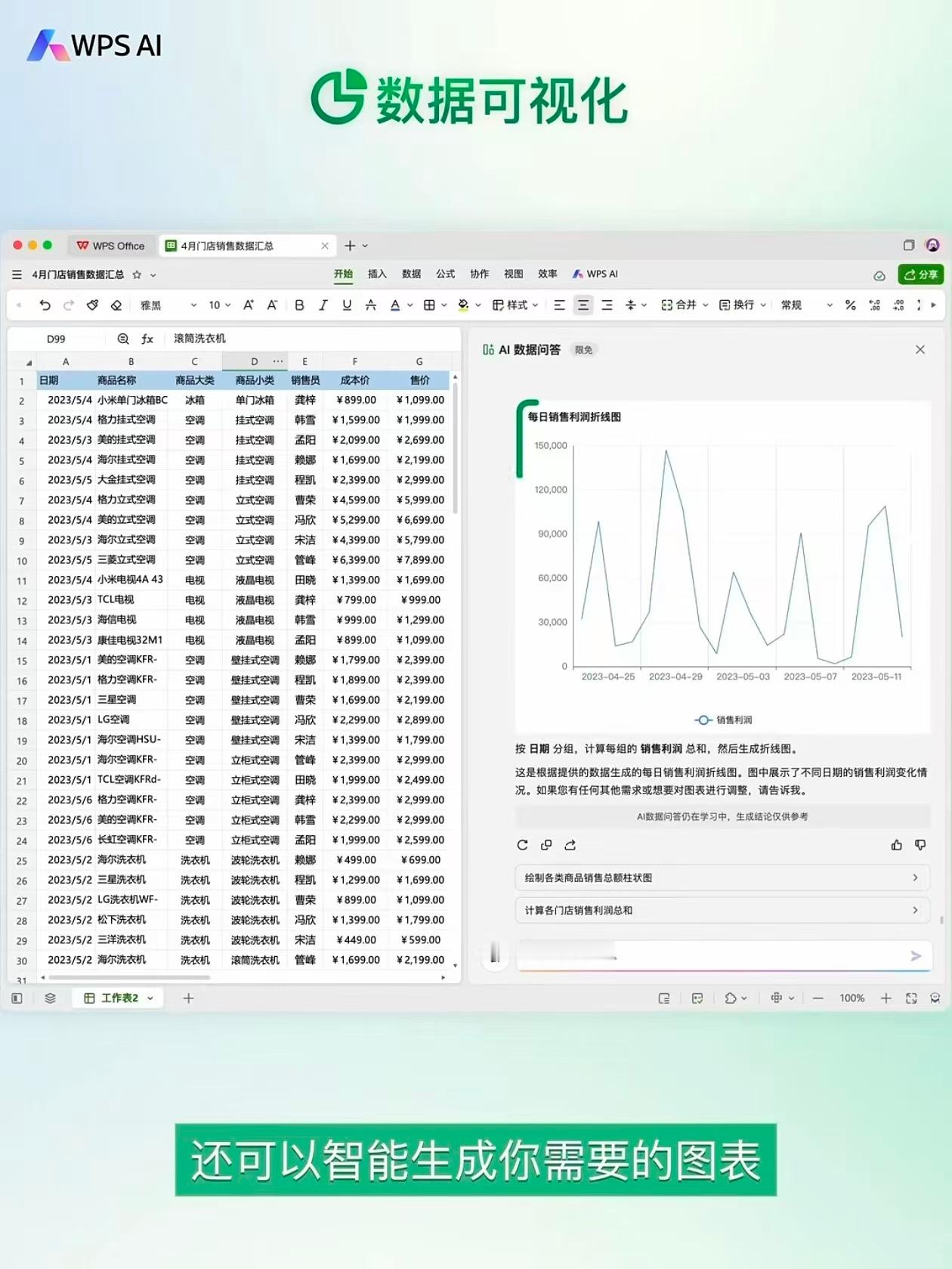This screenshot has height=1269, width=952.
Task: Give thumbs up to AI answer
Action: (897, 845)
